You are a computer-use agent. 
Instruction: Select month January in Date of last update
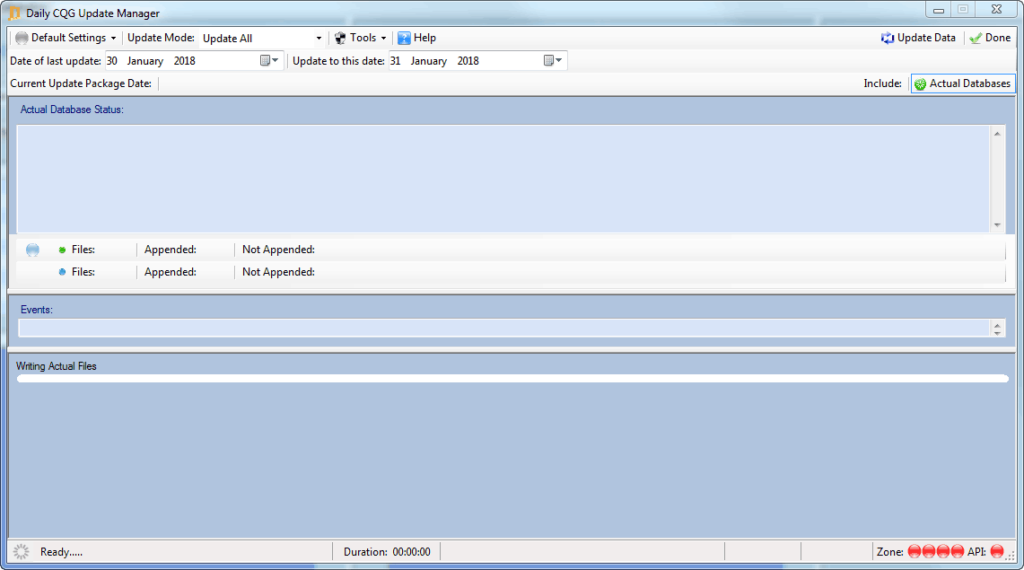tap(145, 61)
